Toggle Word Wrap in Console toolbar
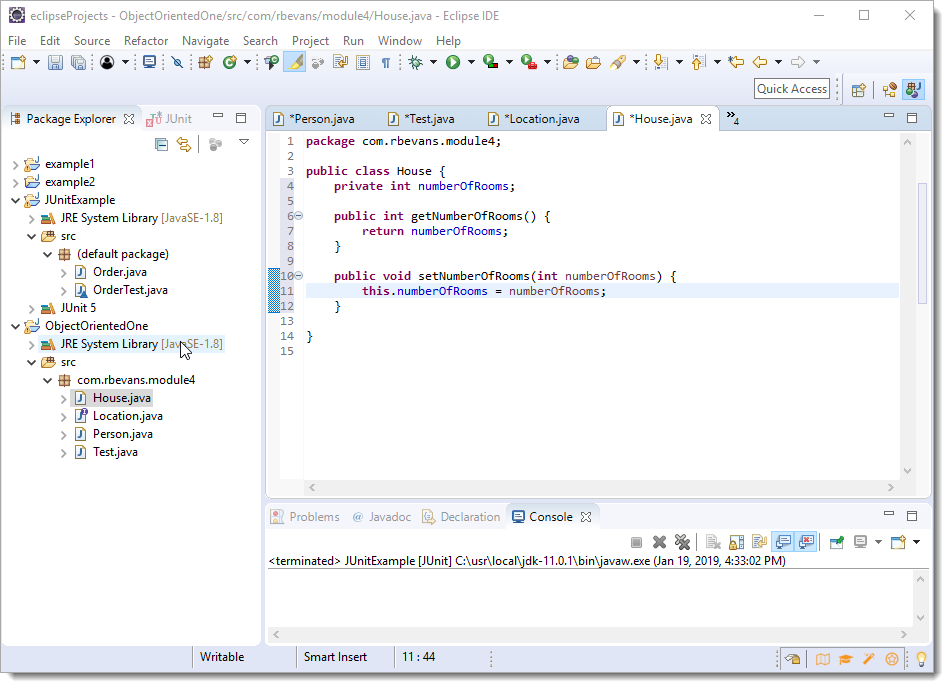 coord(759,542)
